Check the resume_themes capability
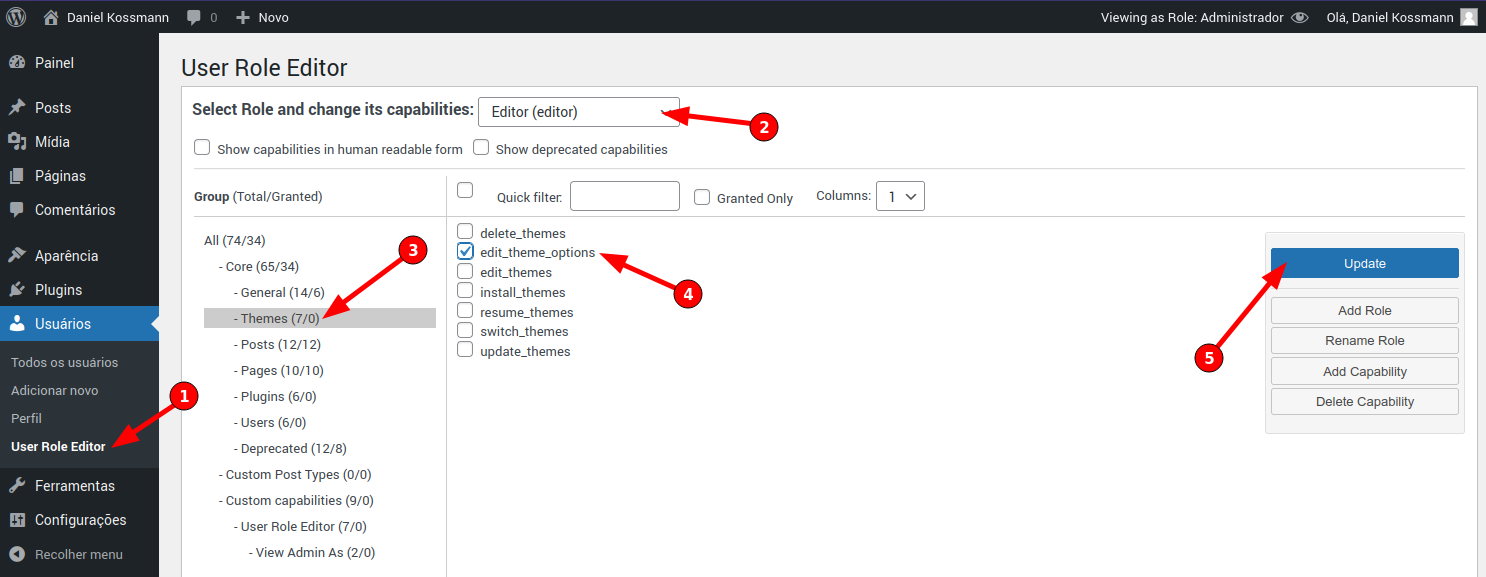Viewport: 1486px width, 577px height. point(465,311)
